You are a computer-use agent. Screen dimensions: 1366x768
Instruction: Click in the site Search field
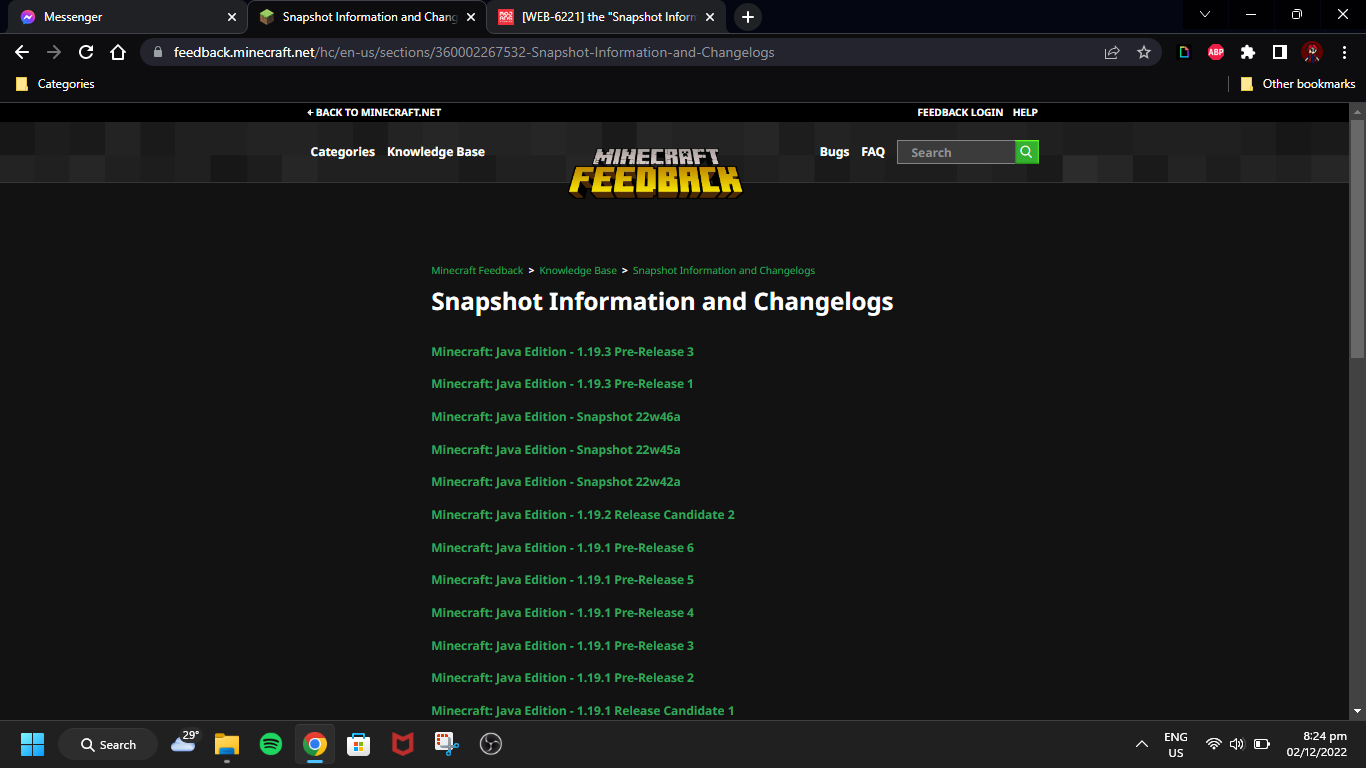coord(956,152)
